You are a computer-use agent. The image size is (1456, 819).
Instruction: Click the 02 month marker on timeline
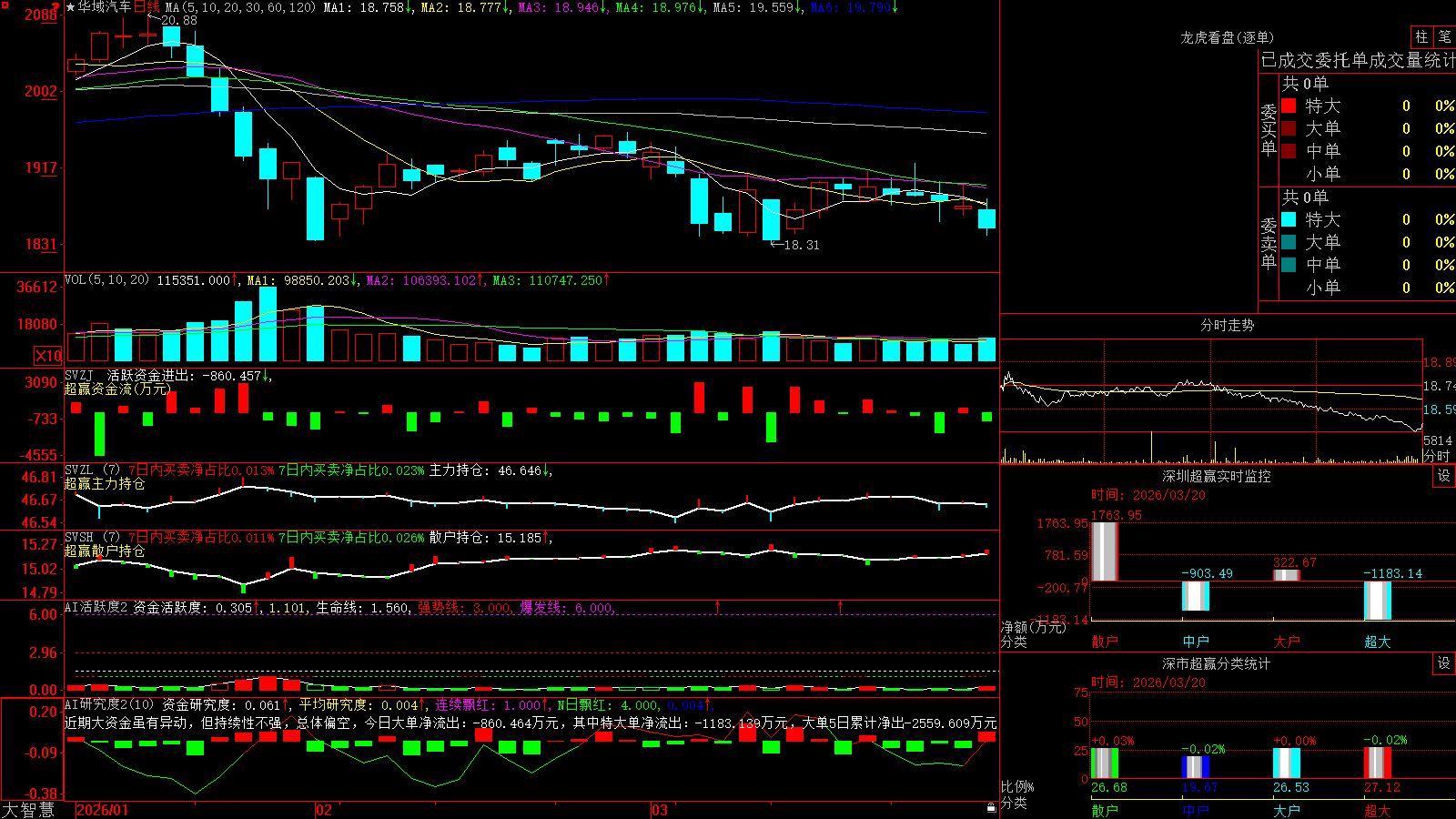(x=324, y=810)
